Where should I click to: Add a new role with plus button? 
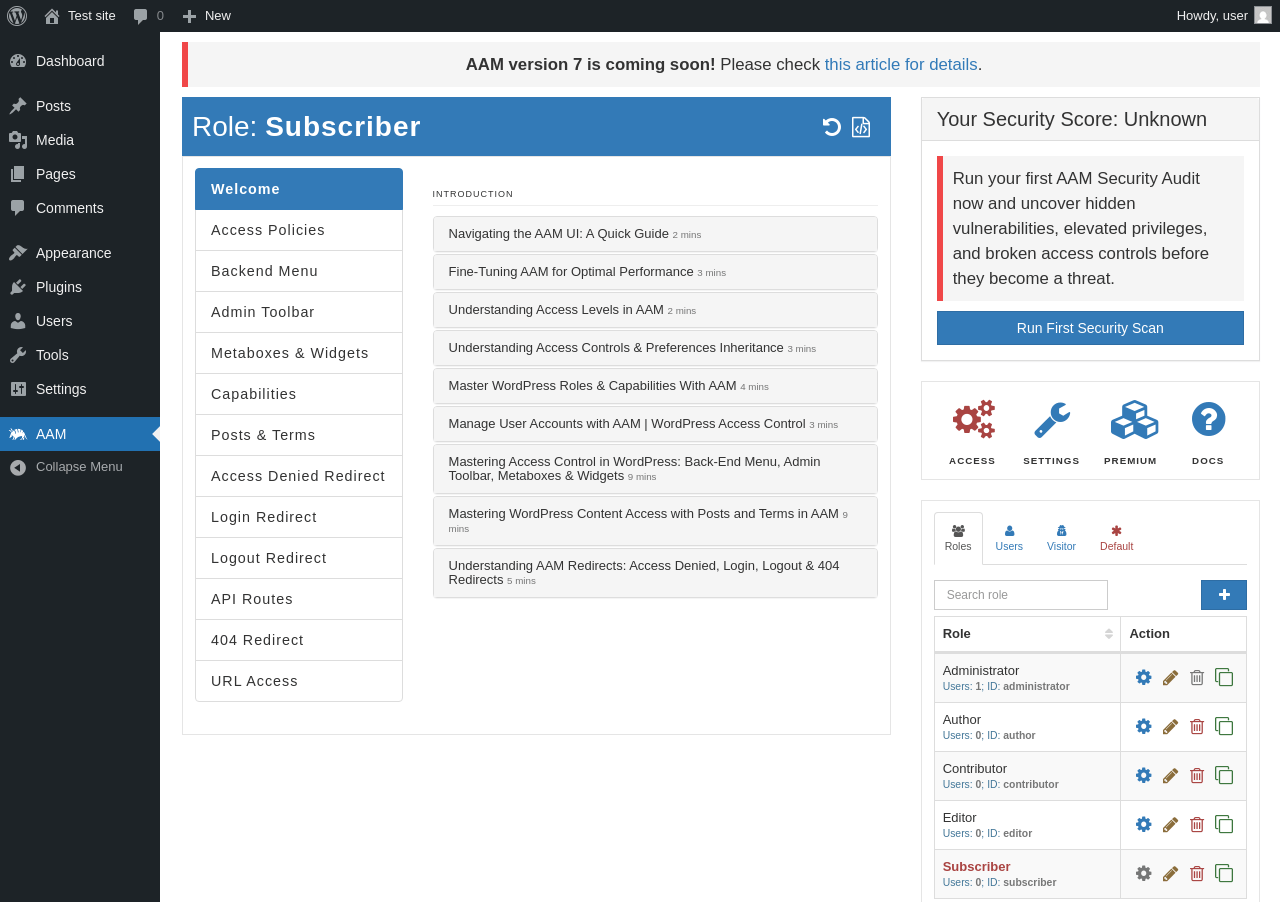pyautogui.click(x=1224, y=595)
